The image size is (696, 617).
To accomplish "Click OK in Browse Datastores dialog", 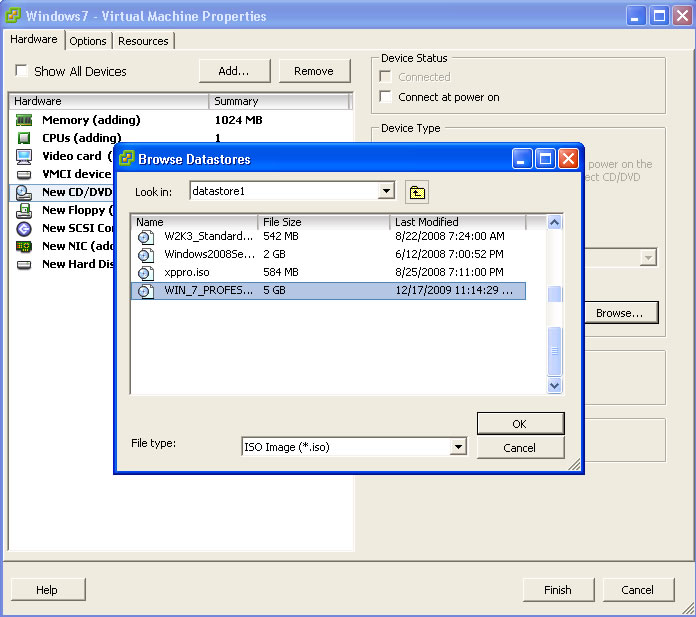I will [520, 424].
